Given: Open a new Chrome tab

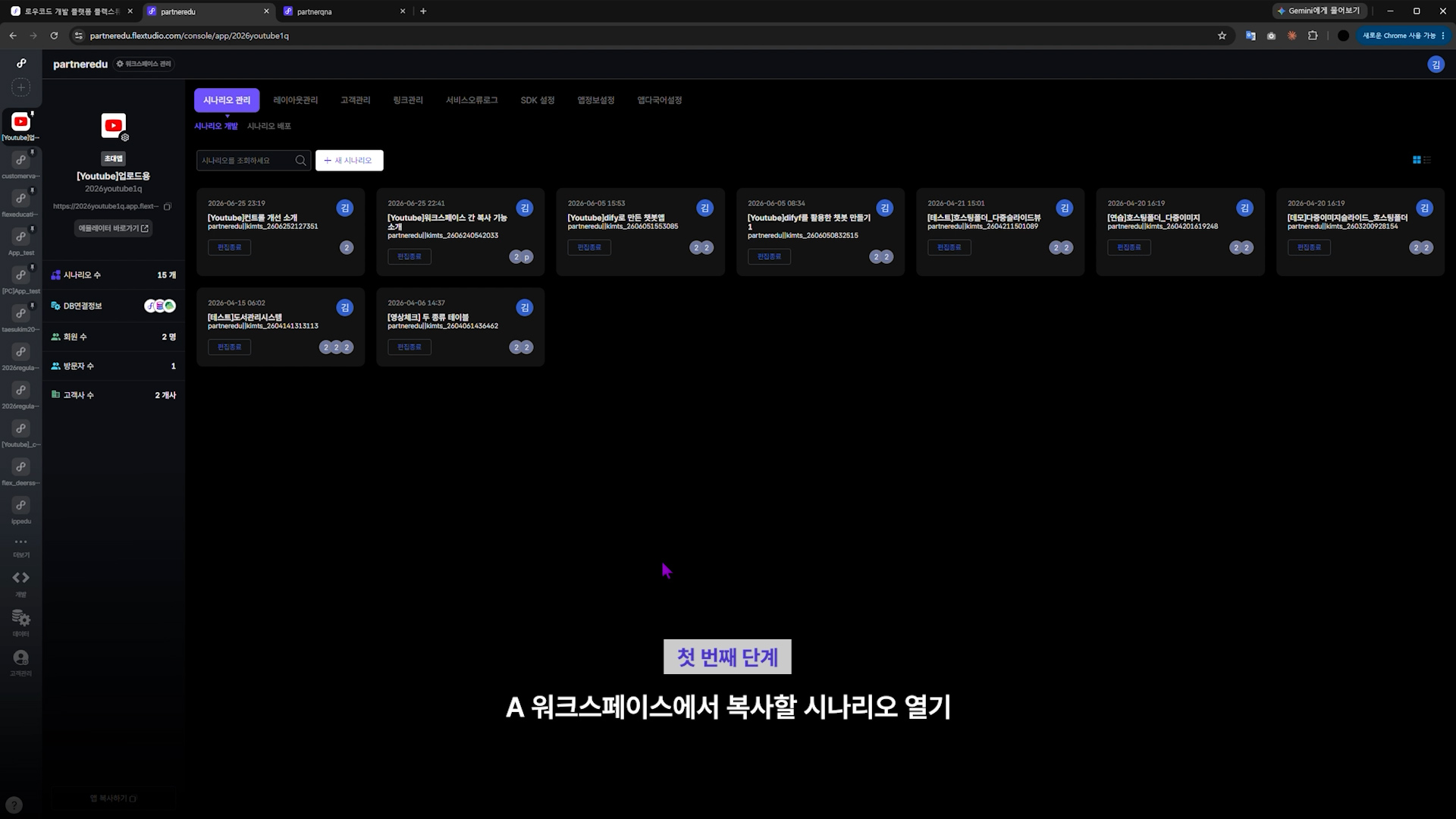Looking at the screenshot, I should click(423, 11).
